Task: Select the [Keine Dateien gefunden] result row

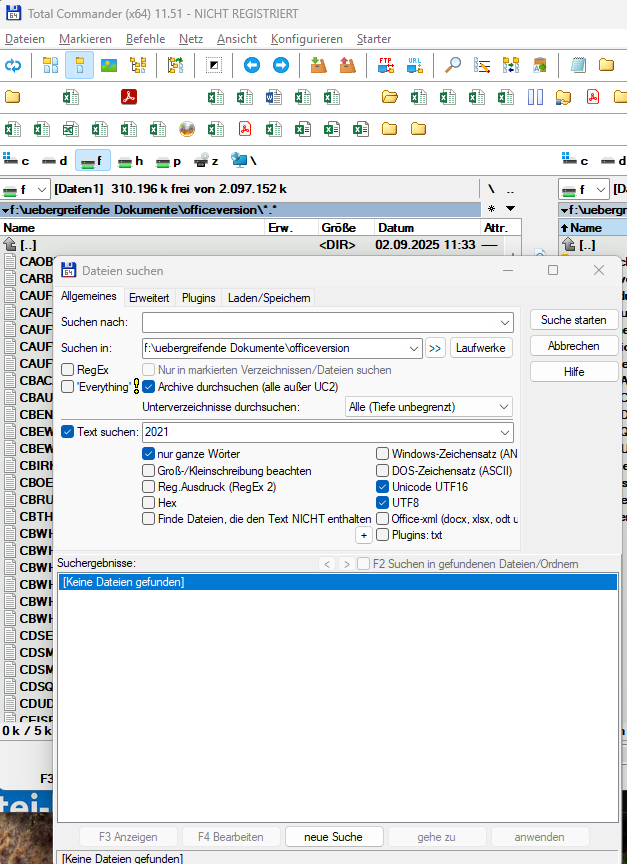Action: (338, 582)
